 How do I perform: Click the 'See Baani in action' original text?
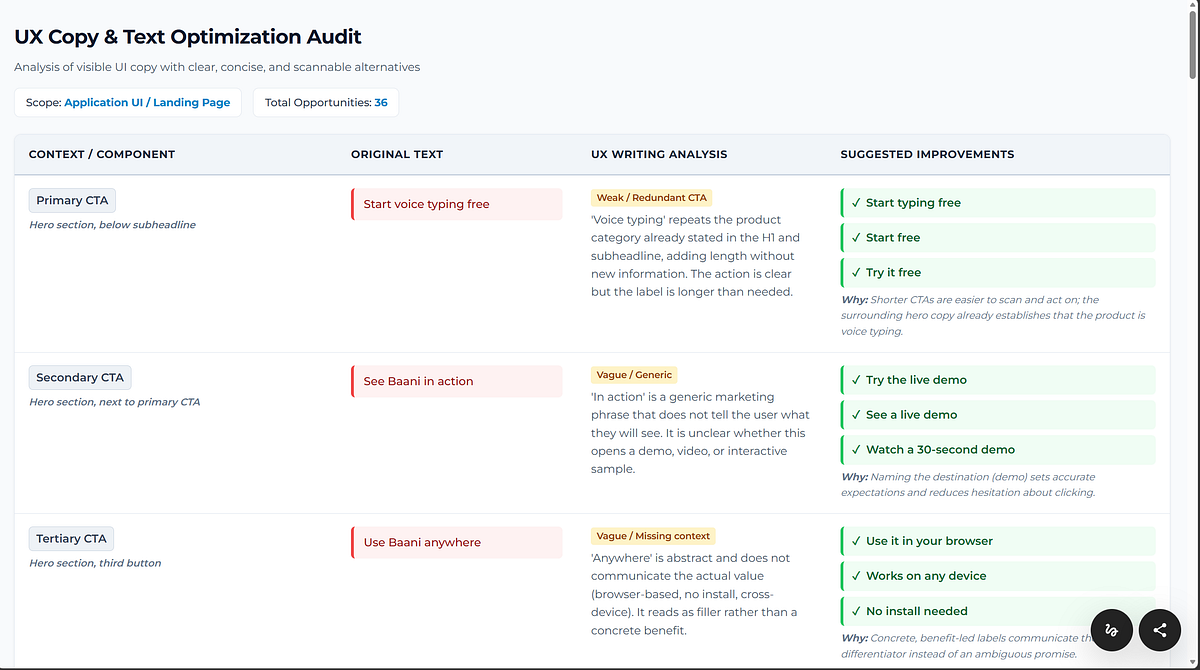coord(457,381)
